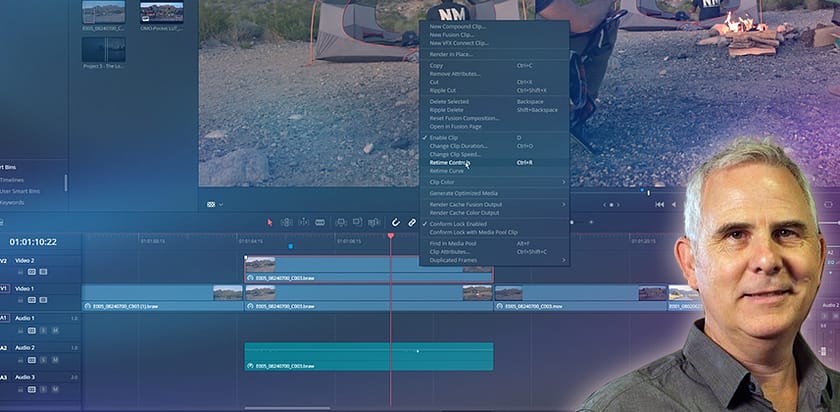
Task: Solo the Audio 2 track
Action: click(x=43, y=360)
